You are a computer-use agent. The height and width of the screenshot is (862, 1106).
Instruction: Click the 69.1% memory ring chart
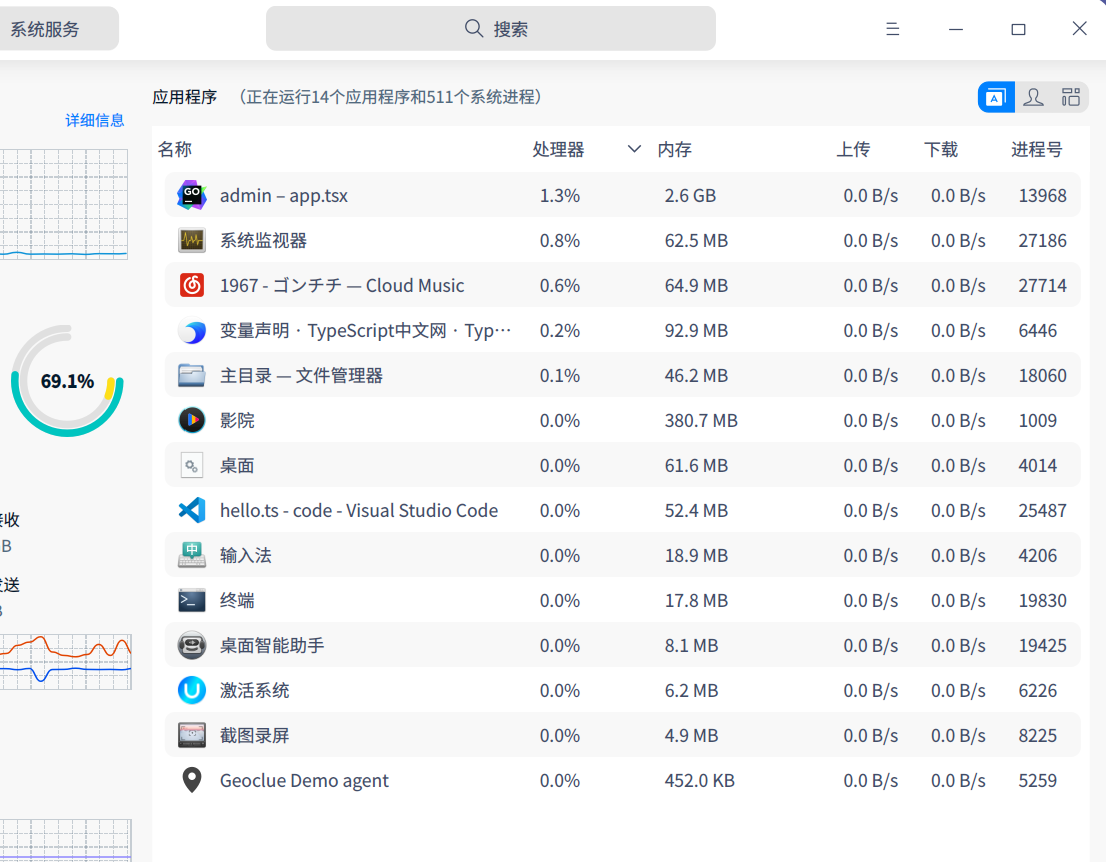coord(66,381)
